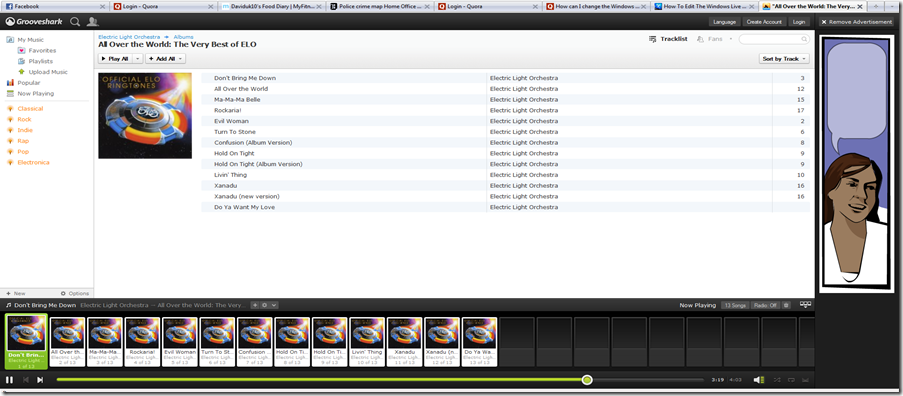Select the Do Ya Want My Love queue thumbnail
Screen dimensions: 903x396
[479, 342]
